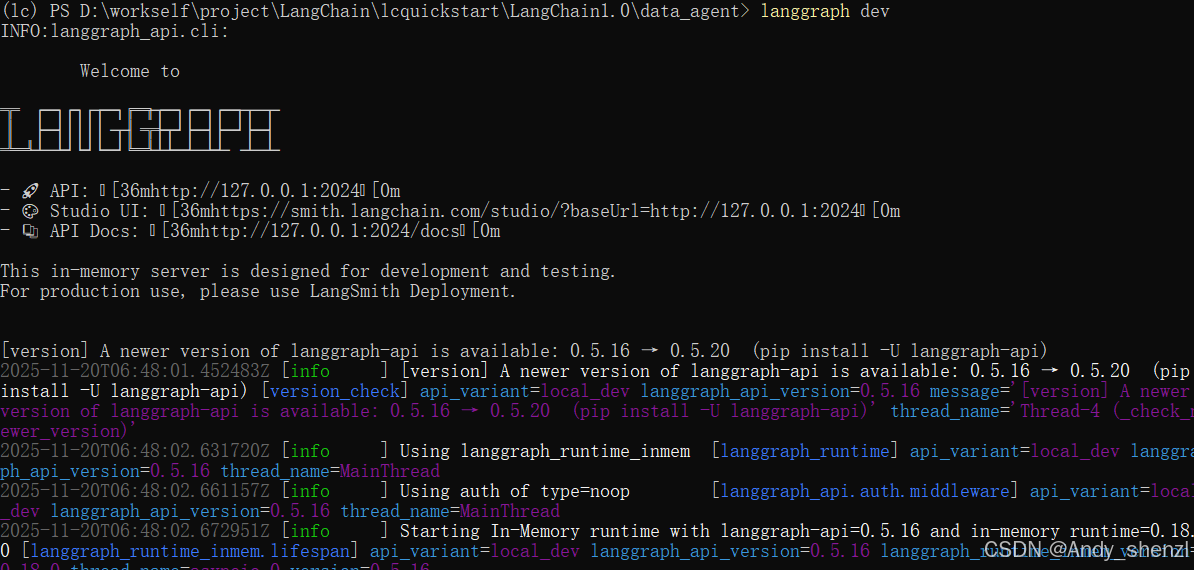
Task: Click the rocket emoji next to API
Action: click(30, 190)
